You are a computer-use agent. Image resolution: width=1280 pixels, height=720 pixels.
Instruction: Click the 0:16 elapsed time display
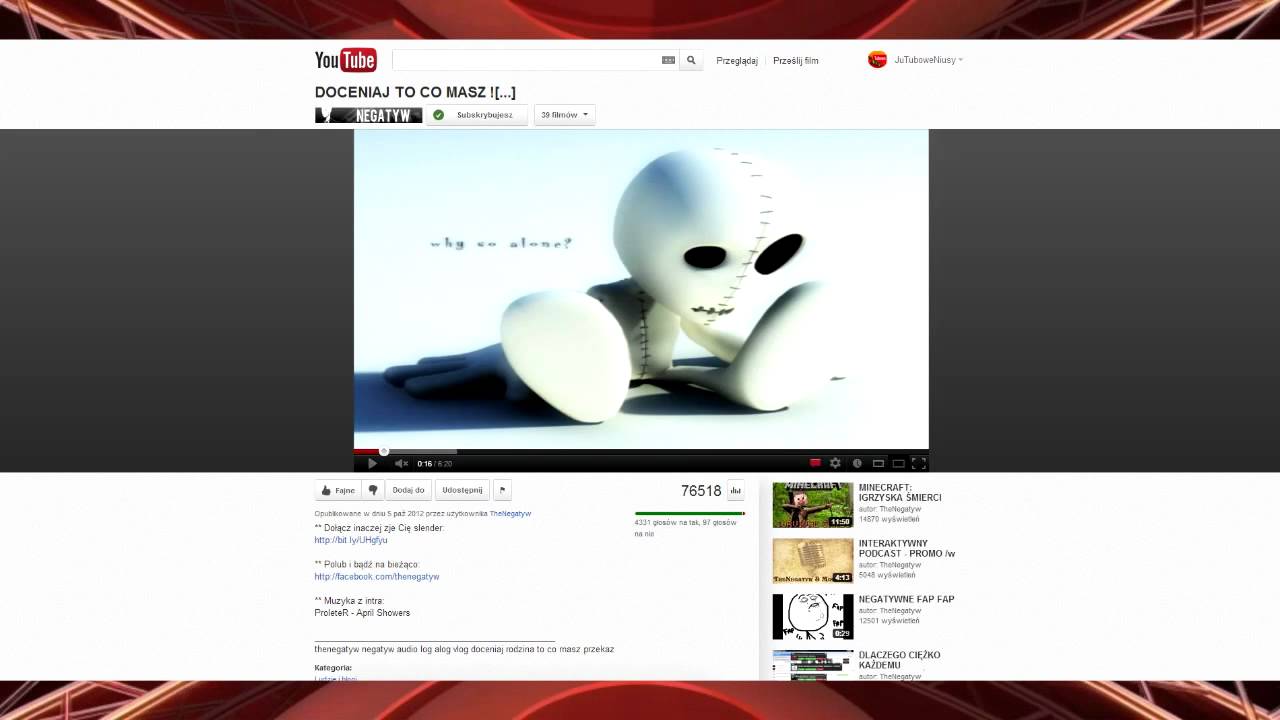coord(424,464)
